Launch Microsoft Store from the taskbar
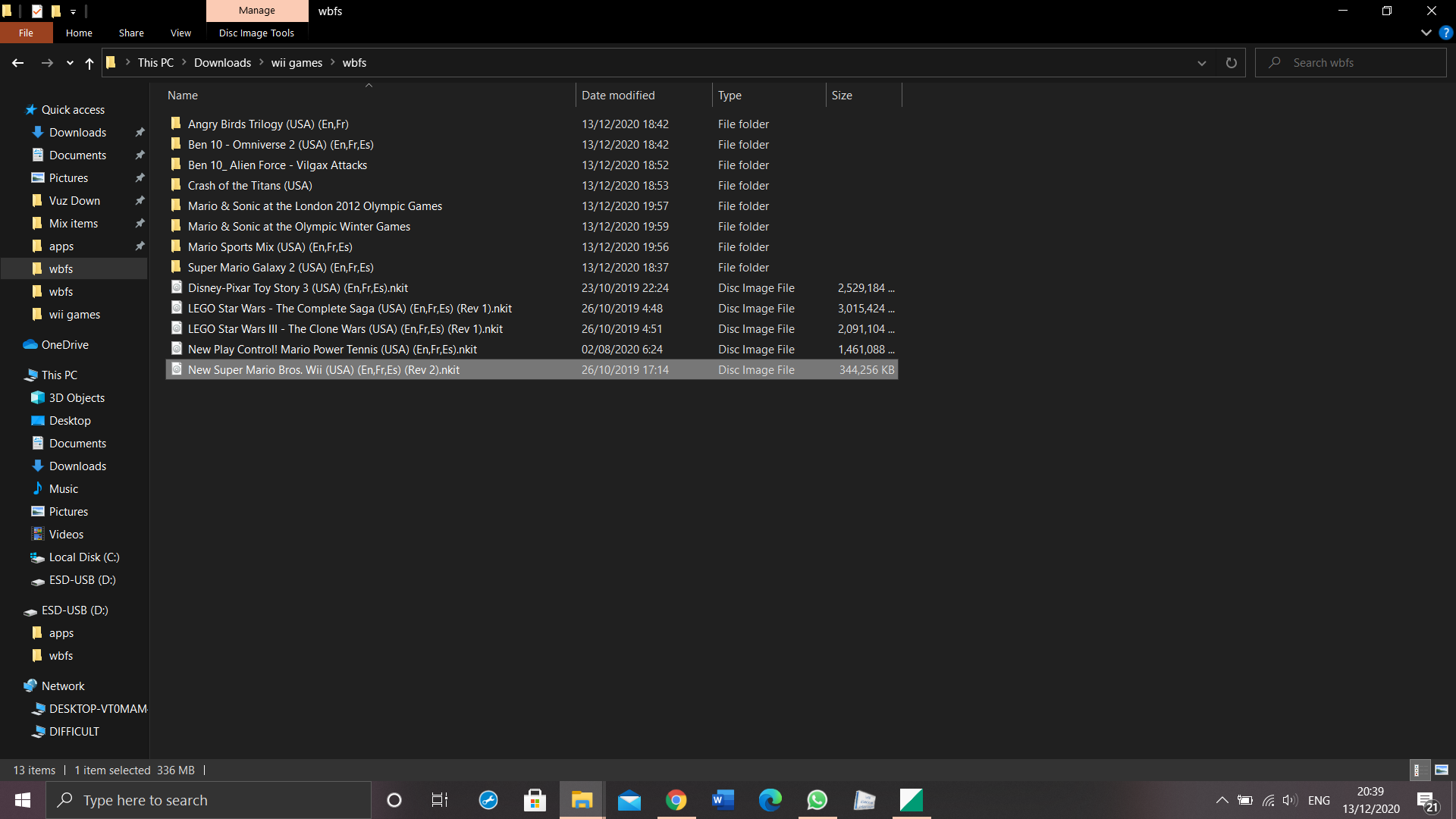Viewport: 1456px width, 819px height. click(x=535, y=800)
